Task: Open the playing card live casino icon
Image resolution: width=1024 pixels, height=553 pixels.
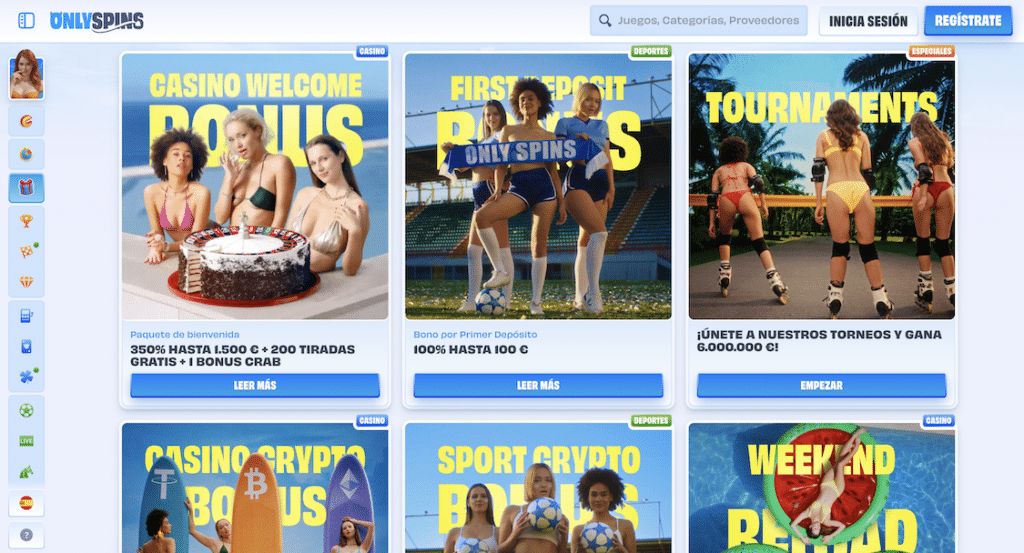Action: (x=26, y=347)
